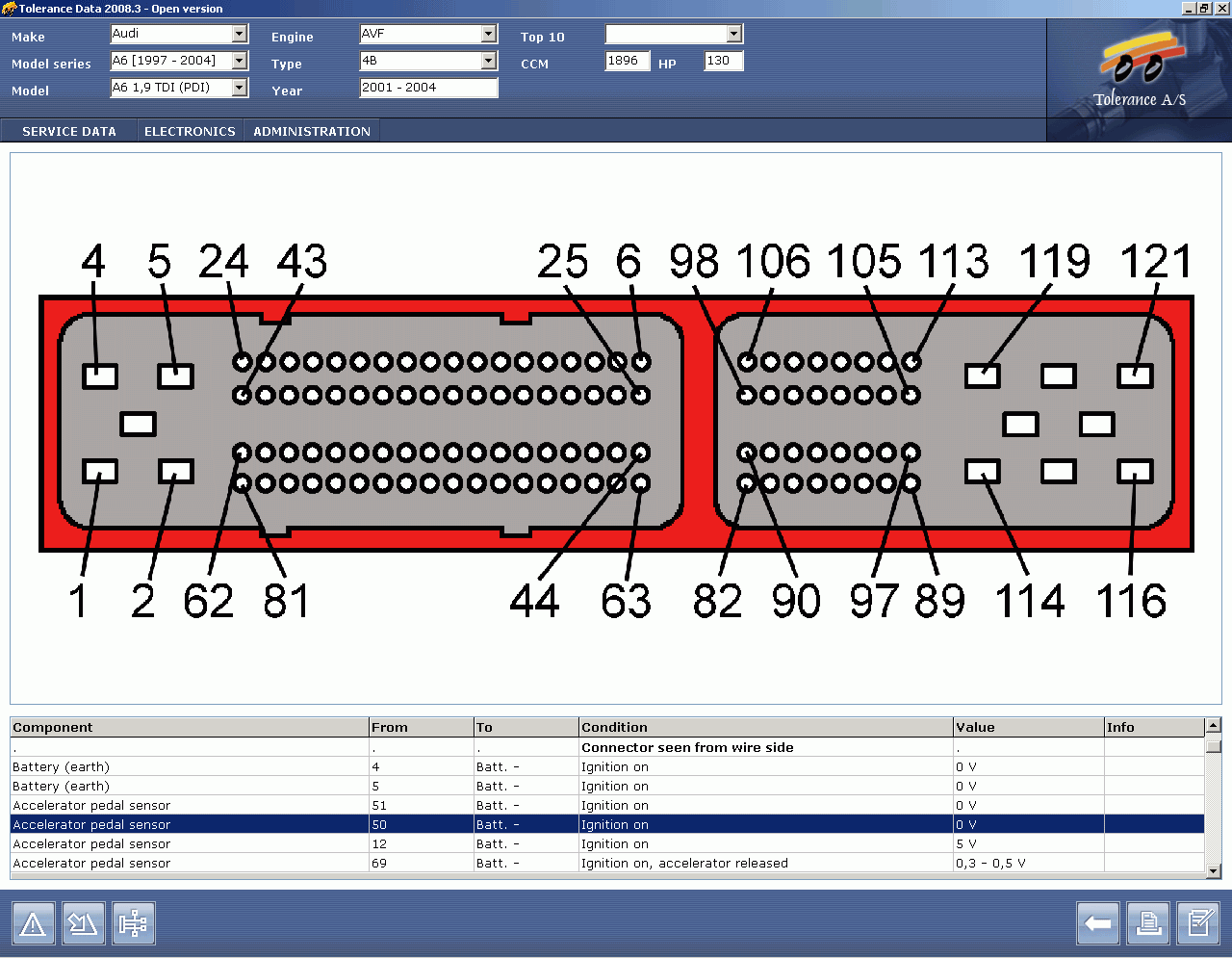Expand the Model series dropdown

(240, 61)
